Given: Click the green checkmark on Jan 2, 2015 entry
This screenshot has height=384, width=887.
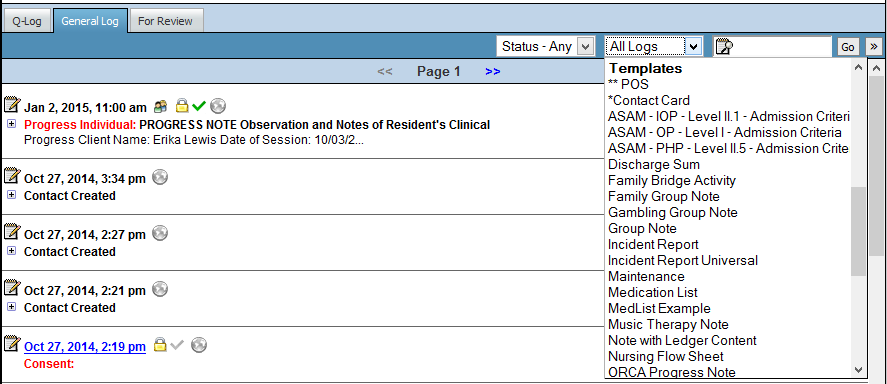Looking at the screenshot, I should [x=199, y=106].
